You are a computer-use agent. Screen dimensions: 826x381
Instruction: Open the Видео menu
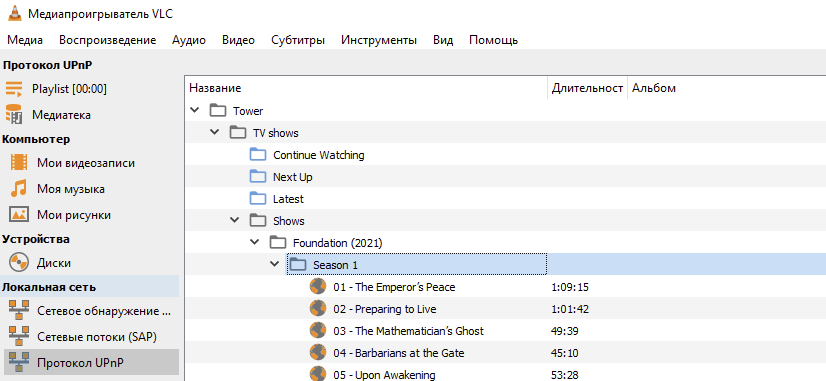pyautogui.click(x=238, y=40)
